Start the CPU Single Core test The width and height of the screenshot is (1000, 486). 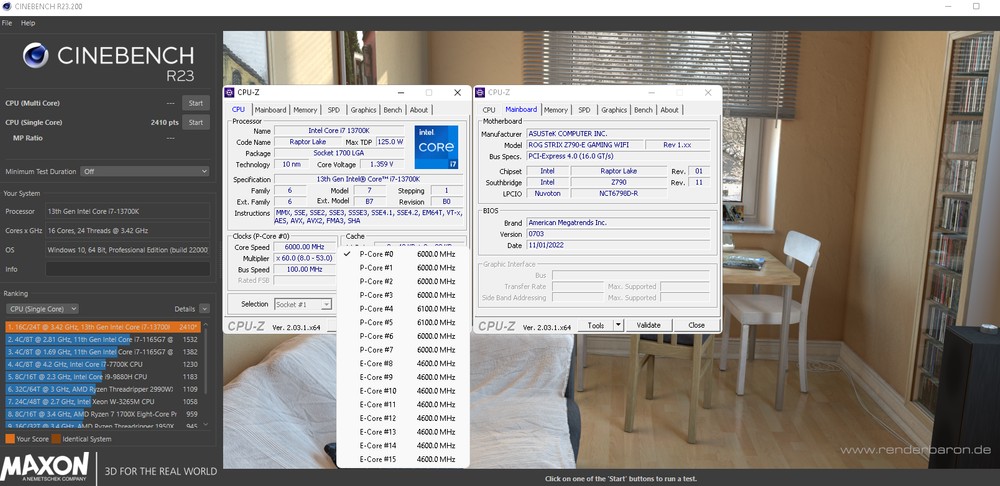tap(196, 122)
